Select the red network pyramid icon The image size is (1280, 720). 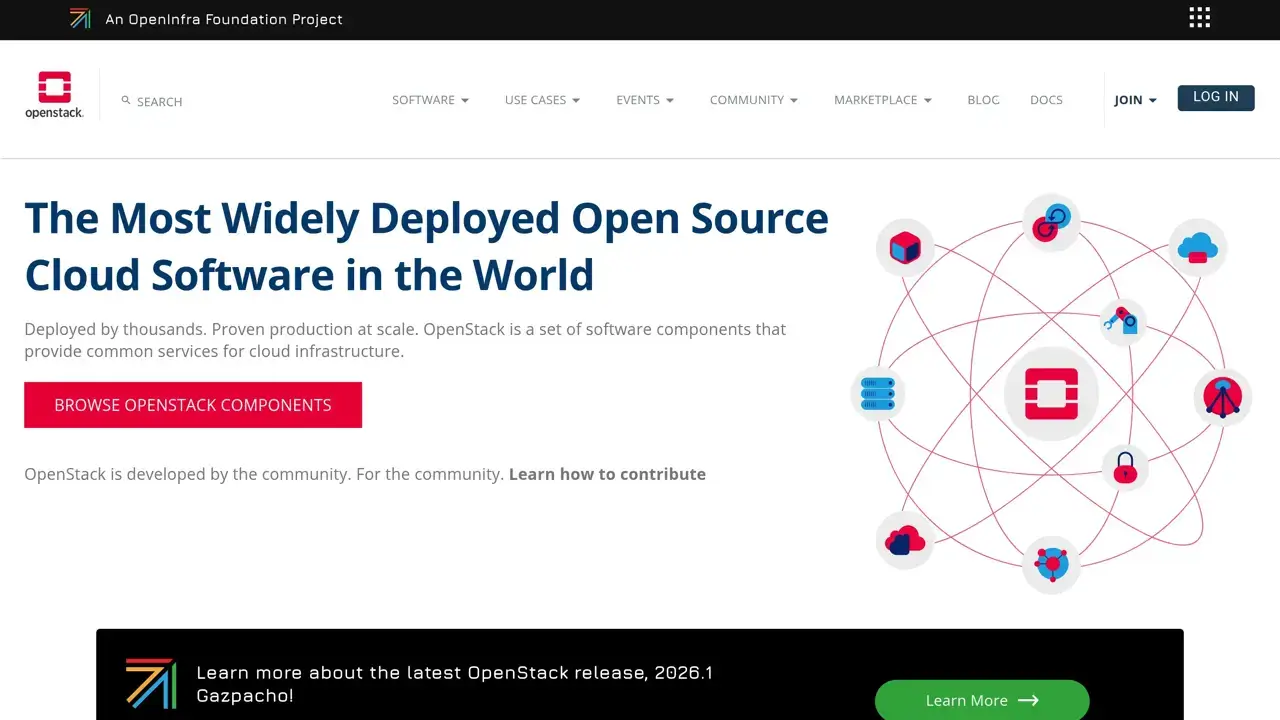[1223, 396]
